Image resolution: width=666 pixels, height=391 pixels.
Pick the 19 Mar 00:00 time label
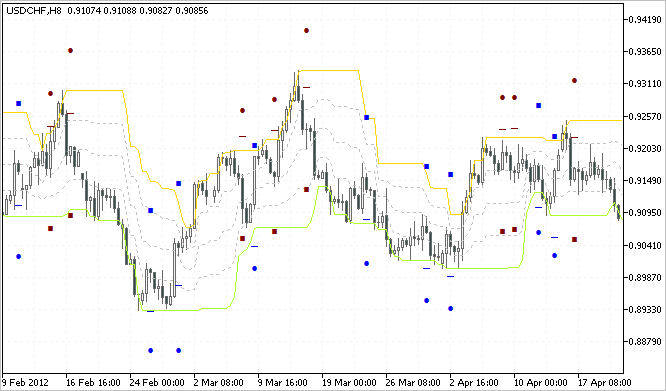click(349, 383)
